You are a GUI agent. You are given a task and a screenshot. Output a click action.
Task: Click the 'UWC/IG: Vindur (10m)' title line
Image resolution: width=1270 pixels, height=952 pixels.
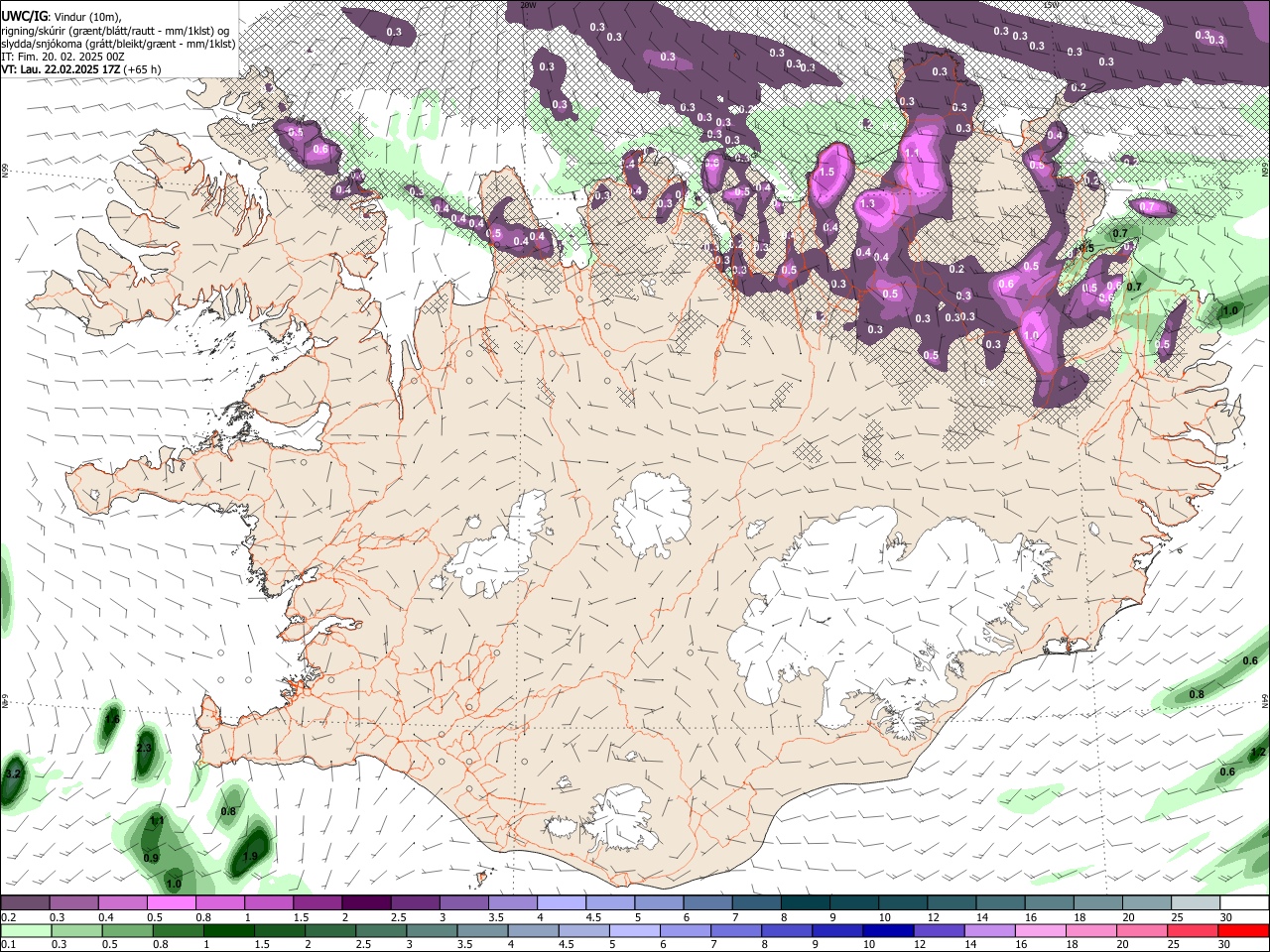tap(62, 17)
